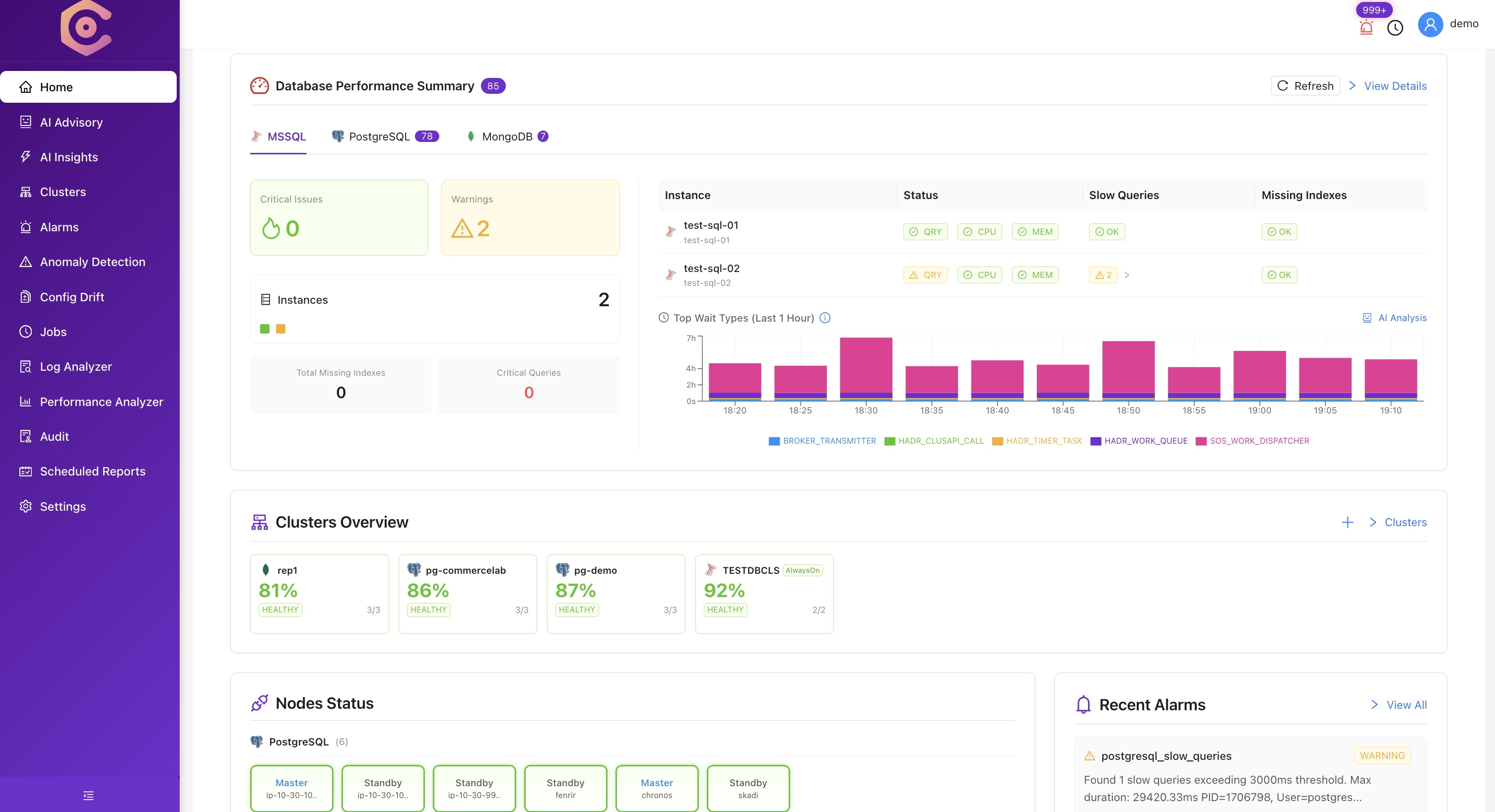Expand slow queries details for test-sql-02
Image resolution: width=1495 pixels, height=812 pixels.
click(x=1128, y=274)
